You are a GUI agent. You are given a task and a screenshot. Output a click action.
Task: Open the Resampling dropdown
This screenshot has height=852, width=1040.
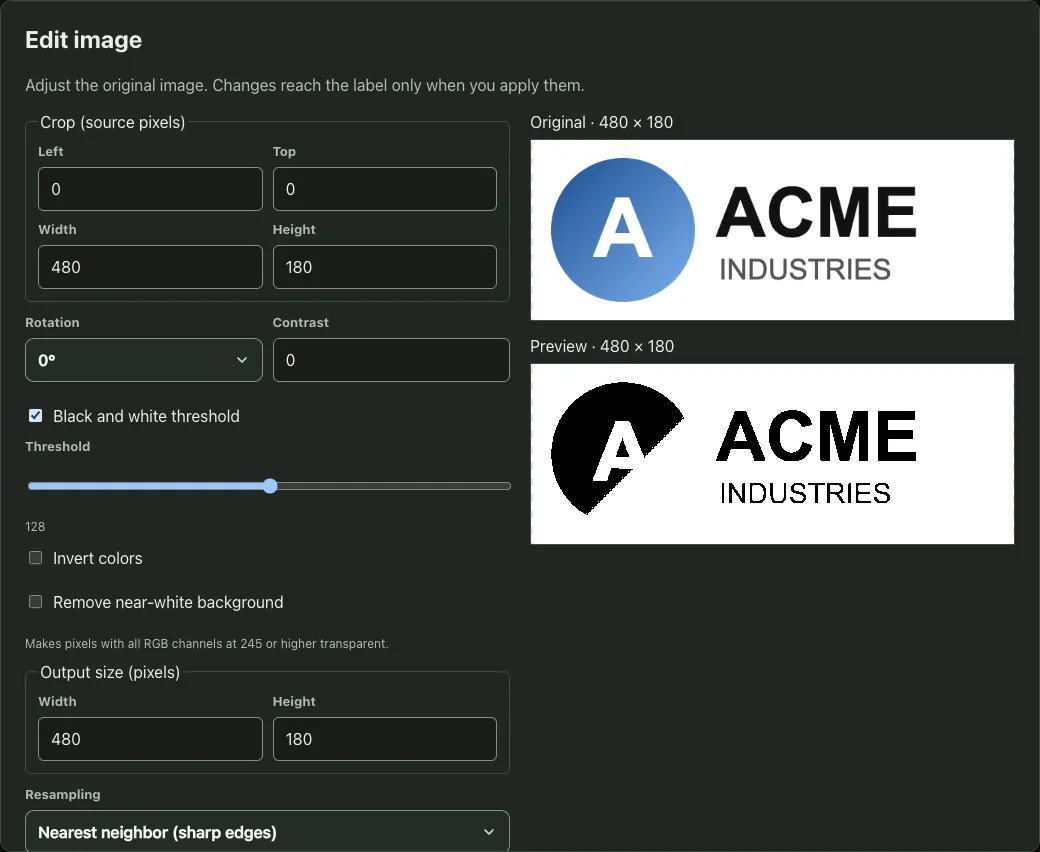pyautogui.click(x=267, y=831)
